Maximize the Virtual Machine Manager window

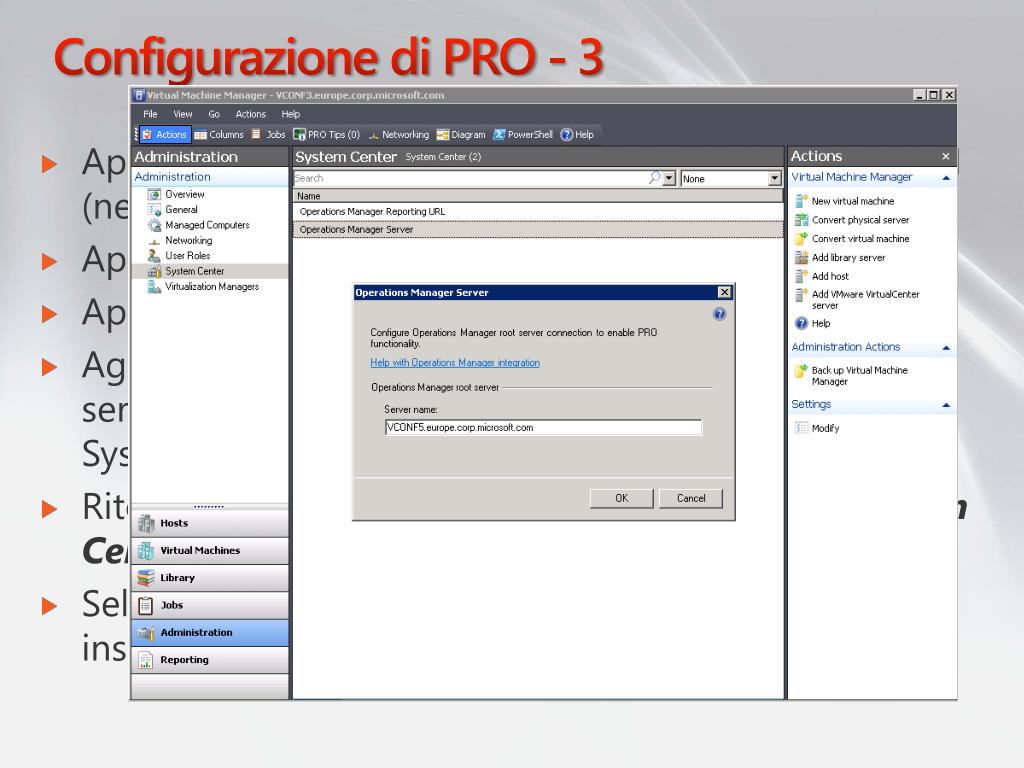(x=935, y=95)
